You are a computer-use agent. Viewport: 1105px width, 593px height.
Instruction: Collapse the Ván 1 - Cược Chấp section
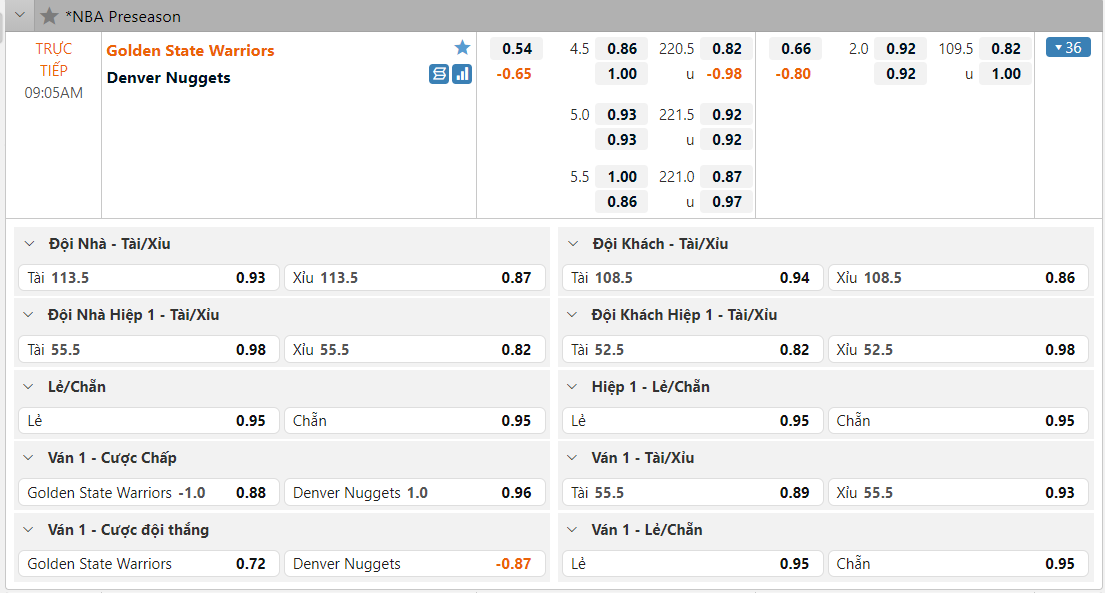coord(29,458)
